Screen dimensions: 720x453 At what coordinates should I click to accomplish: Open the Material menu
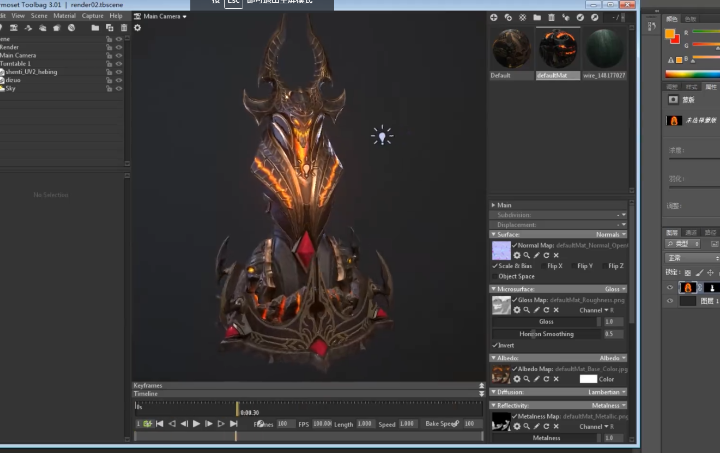(x=64, y=16)
